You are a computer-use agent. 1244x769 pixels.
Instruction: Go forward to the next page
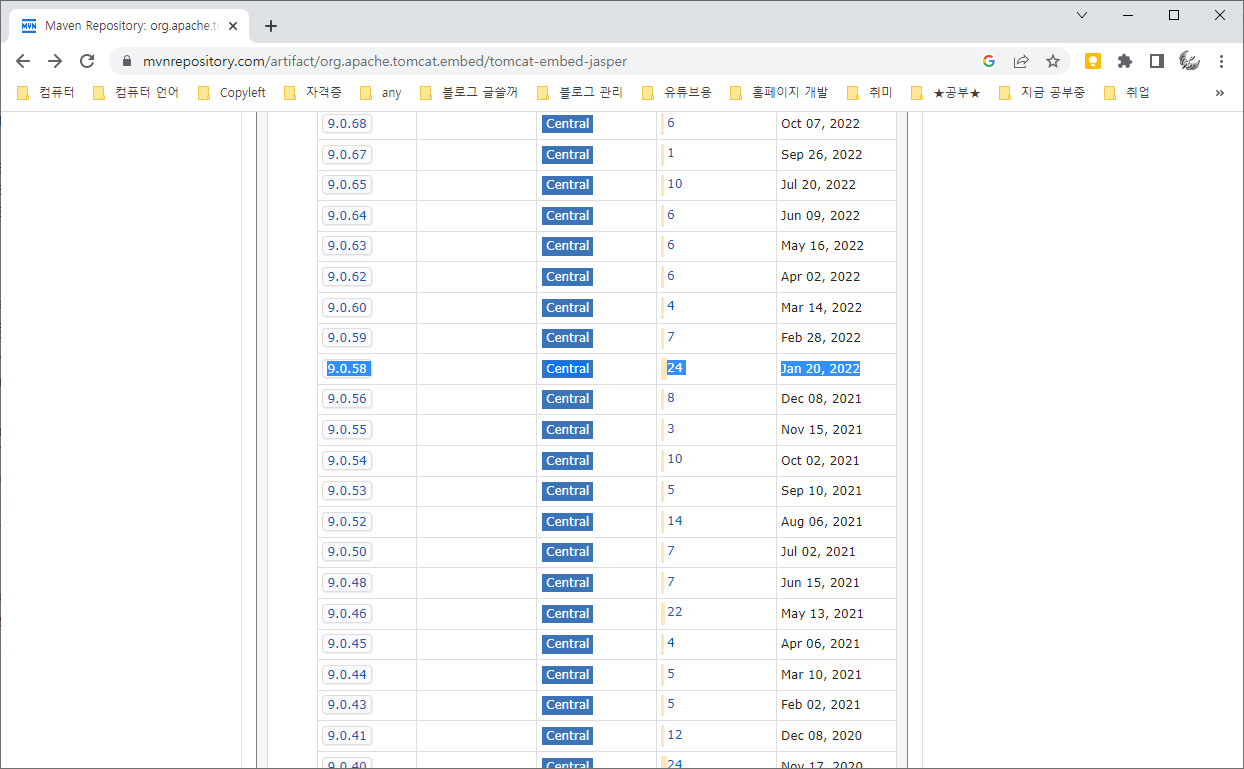click(55, 61)
